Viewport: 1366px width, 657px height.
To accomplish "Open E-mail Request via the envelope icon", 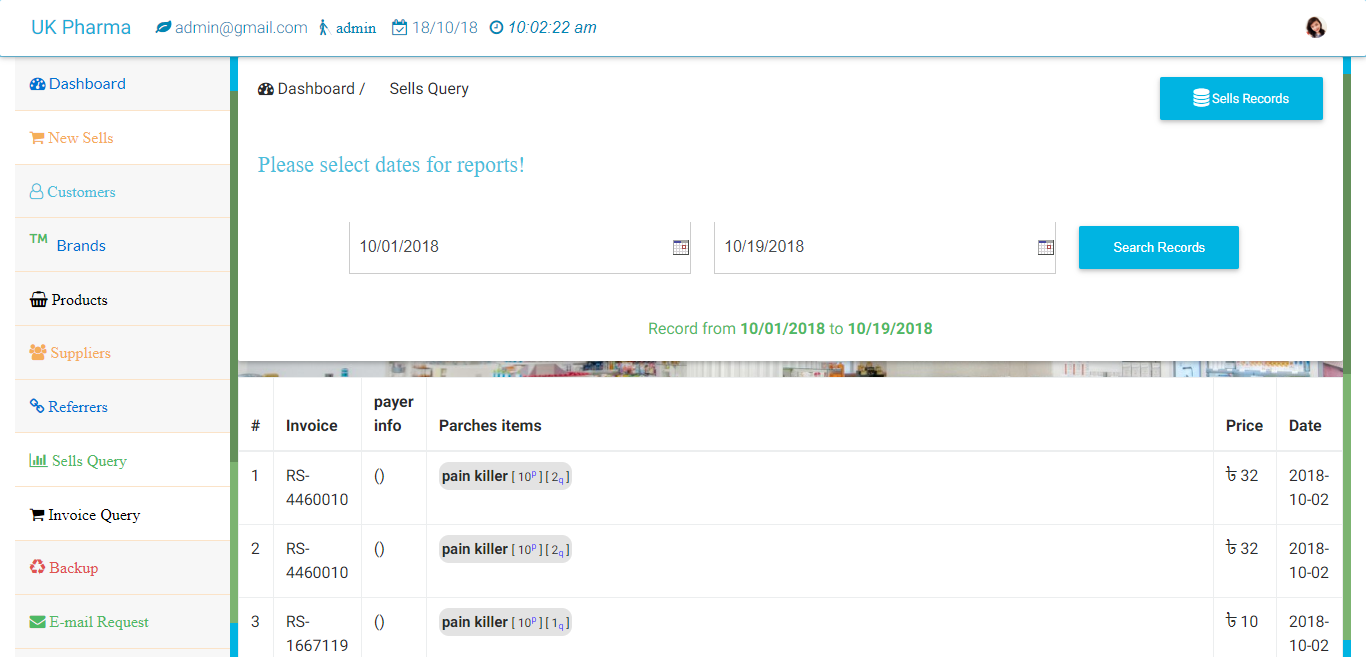I will coord(38,622).
